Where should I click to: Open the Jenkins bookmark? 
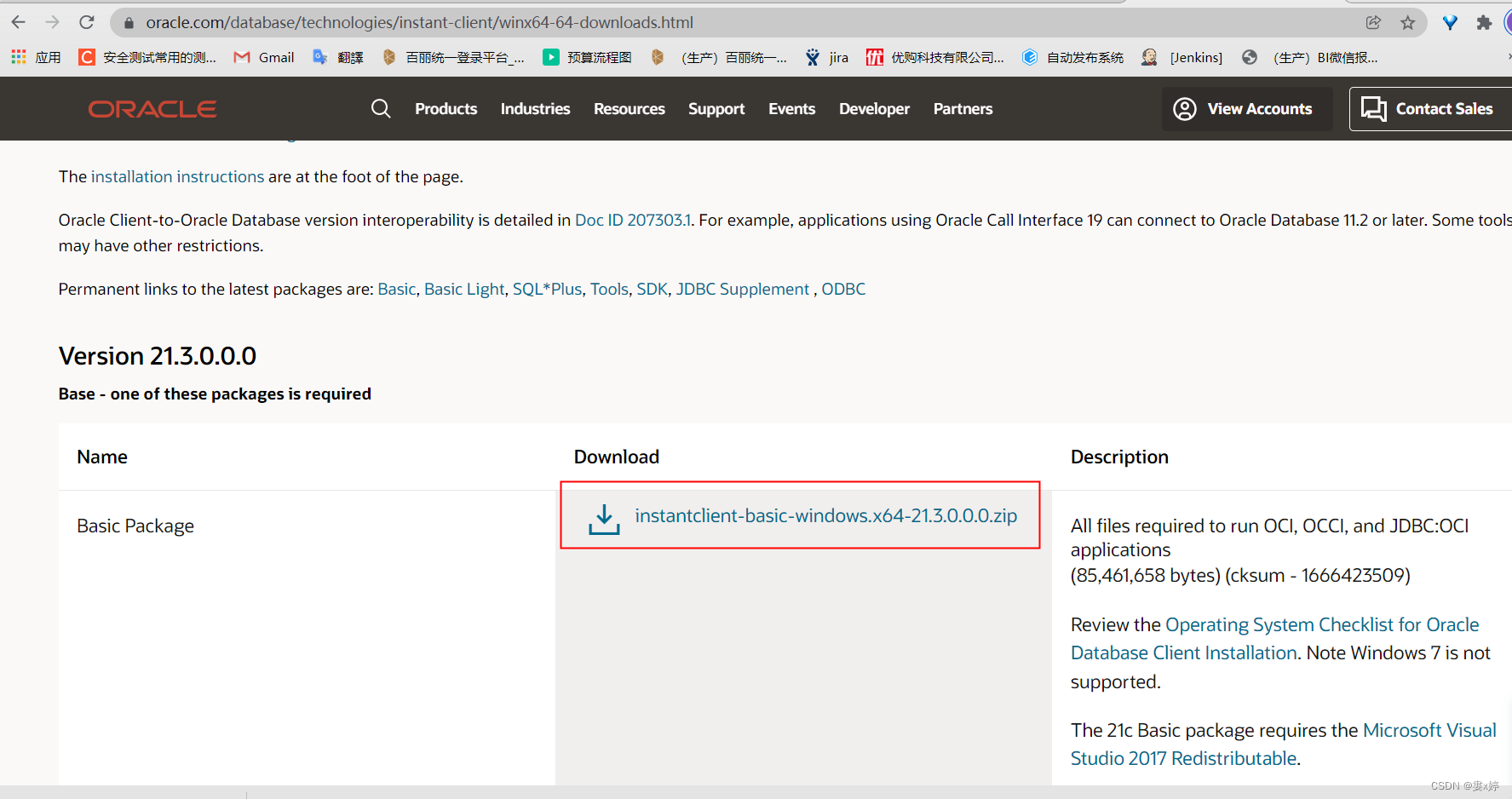[1182, 57]
